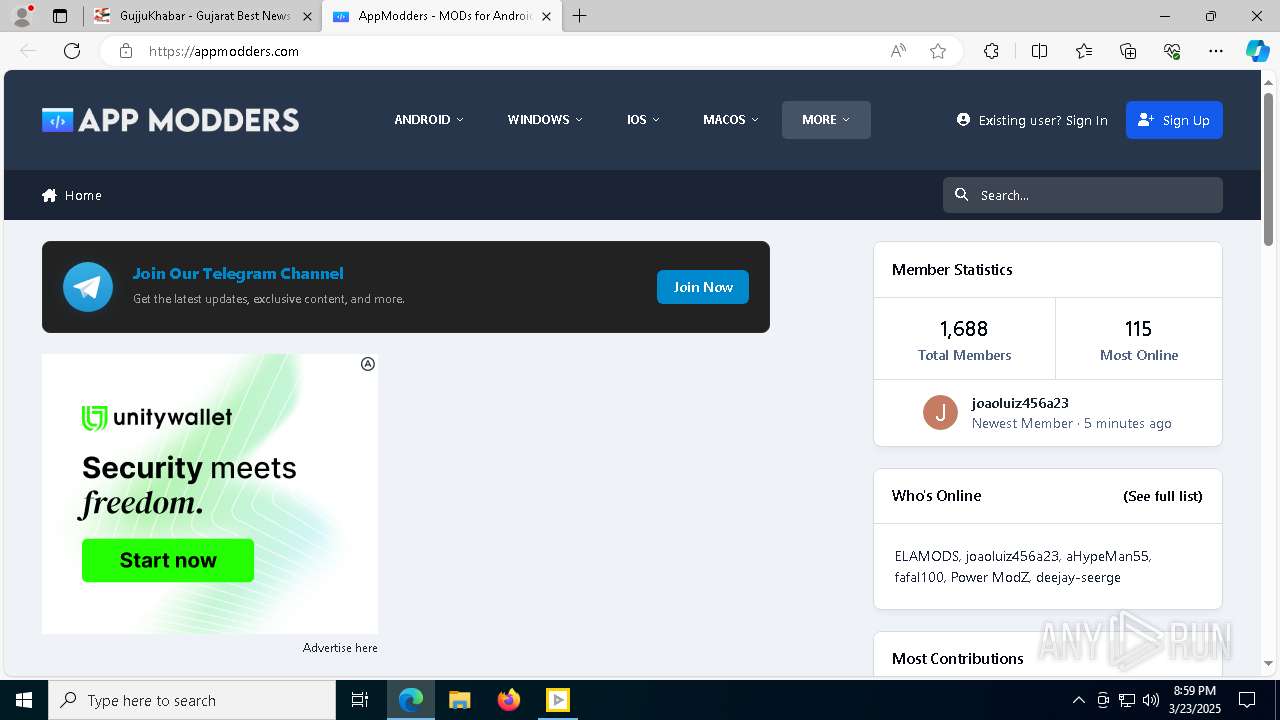1280x720 pixels.
Task: Open aHypeMan55 profile
Action: 1108,556
